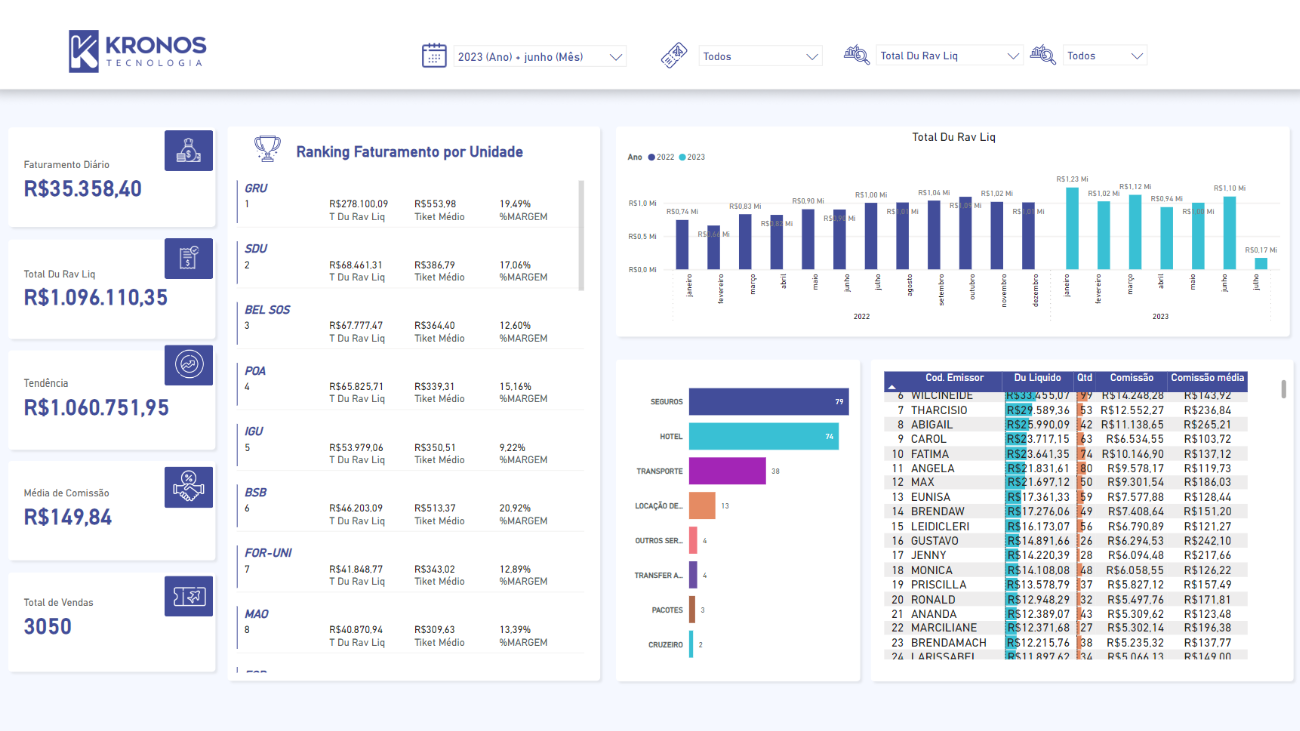Select MAO unit in the ranking list
The height and width of the screenshot is (731, 1300).
pyautogui.click(x=257, y=614)
